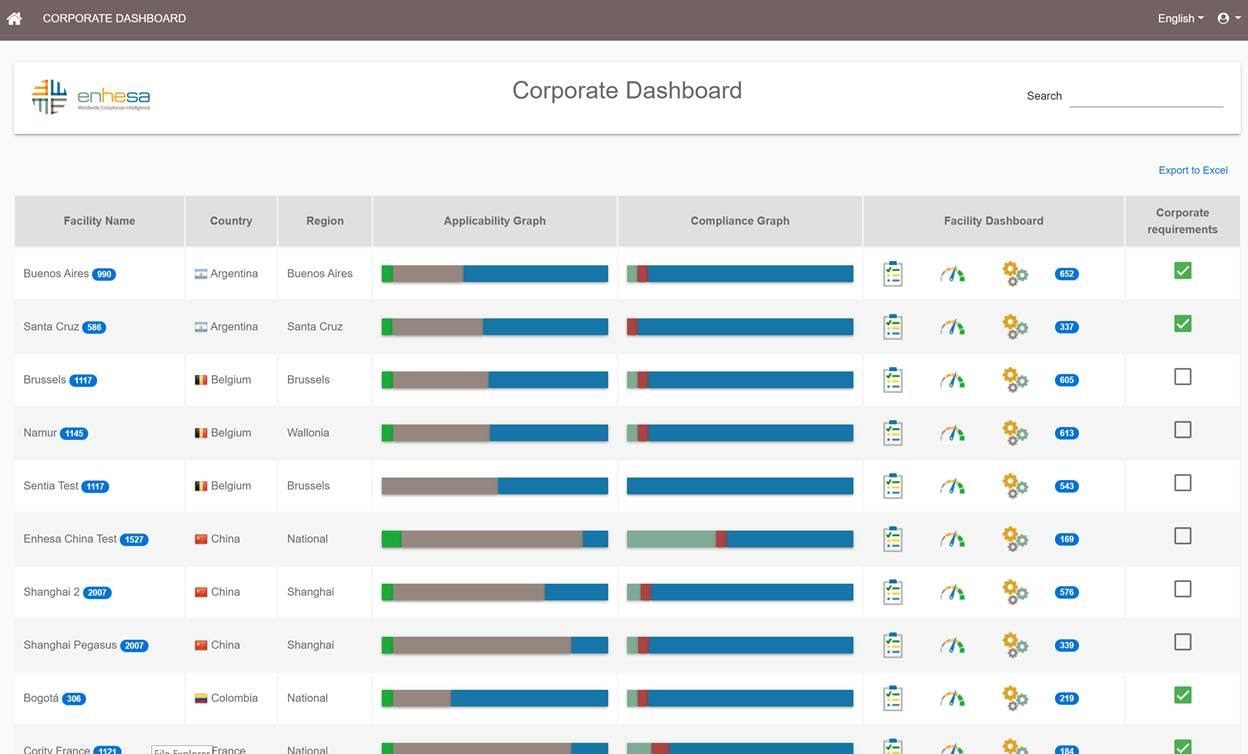Viewport: 1248px width, 754px height.
Task: Sort by the Facility Name column header
Action: pyautogui.click(x=99, y=221)
